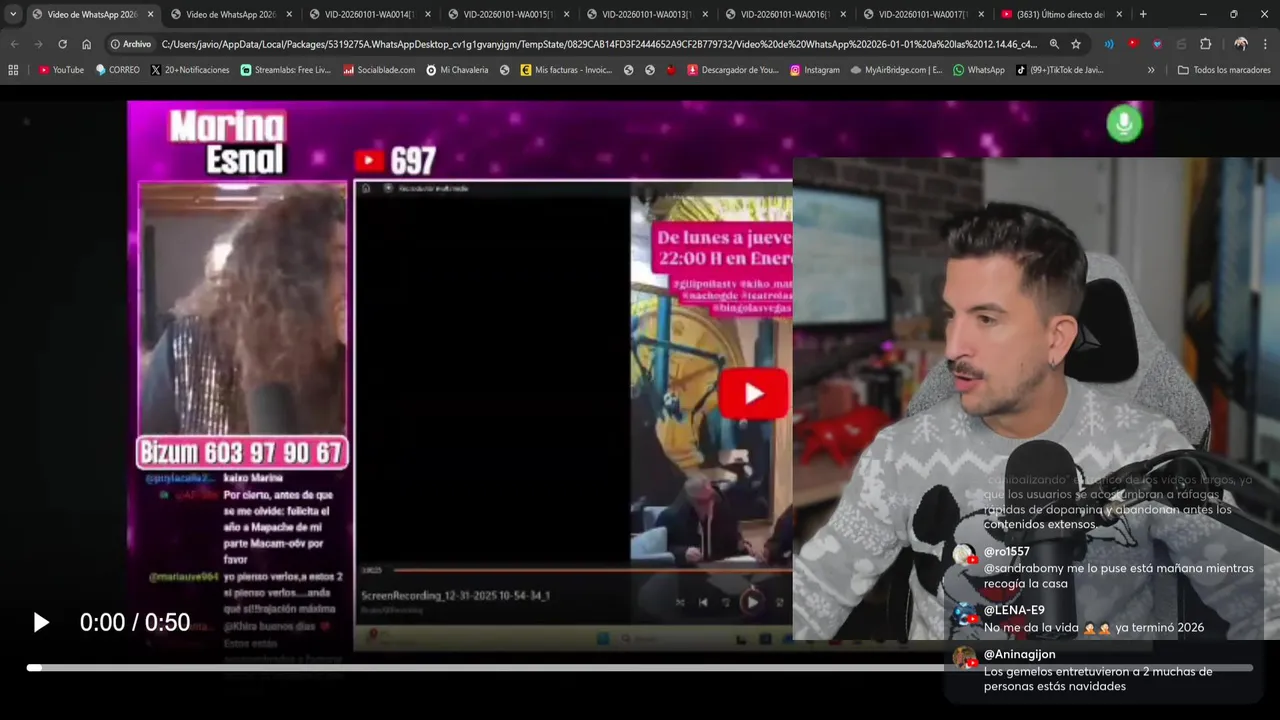Switch to the VID-20260101-WA0014 tab

tap(370, 14)
